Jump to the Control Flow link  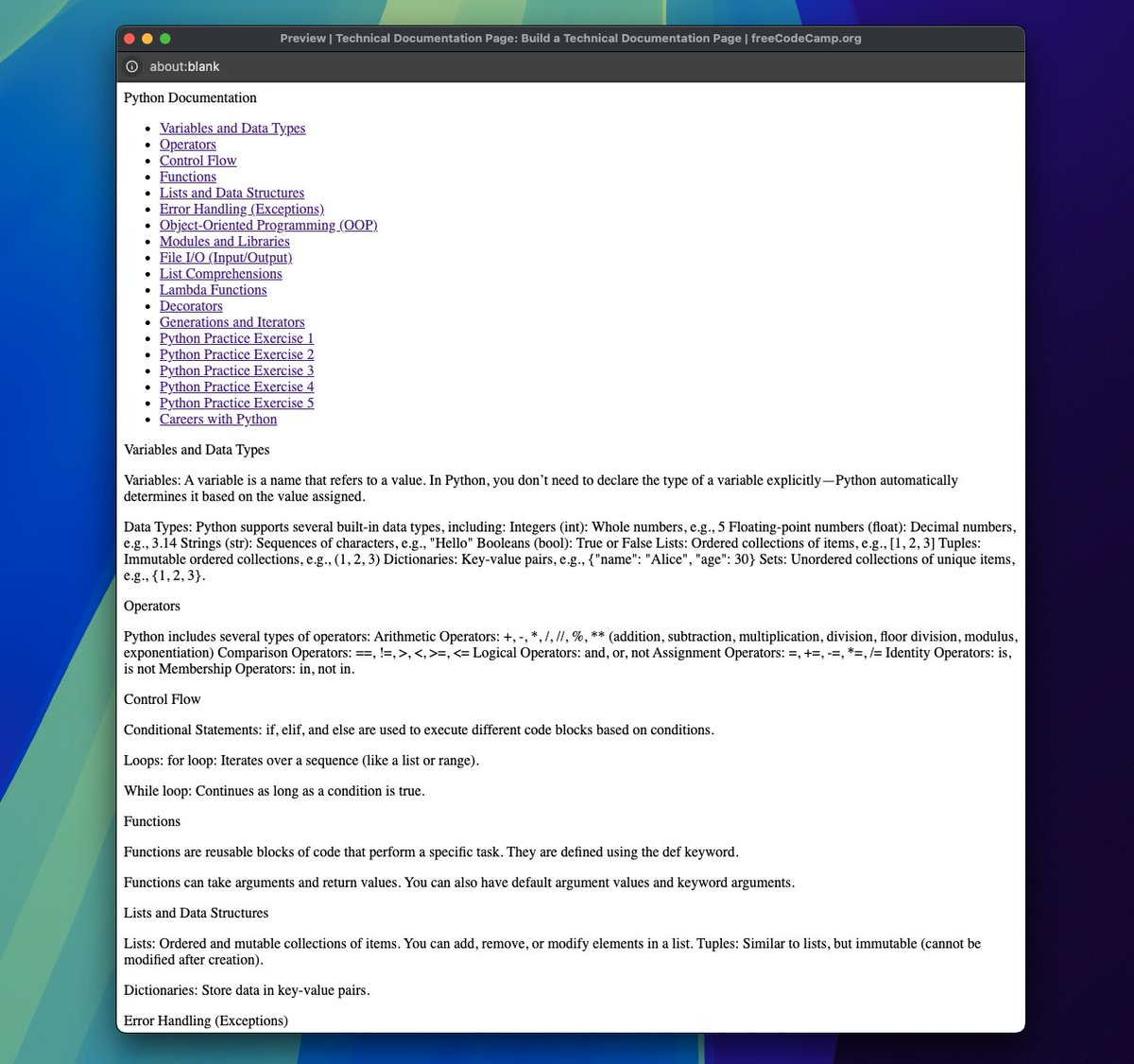click(x=198, y=161)
